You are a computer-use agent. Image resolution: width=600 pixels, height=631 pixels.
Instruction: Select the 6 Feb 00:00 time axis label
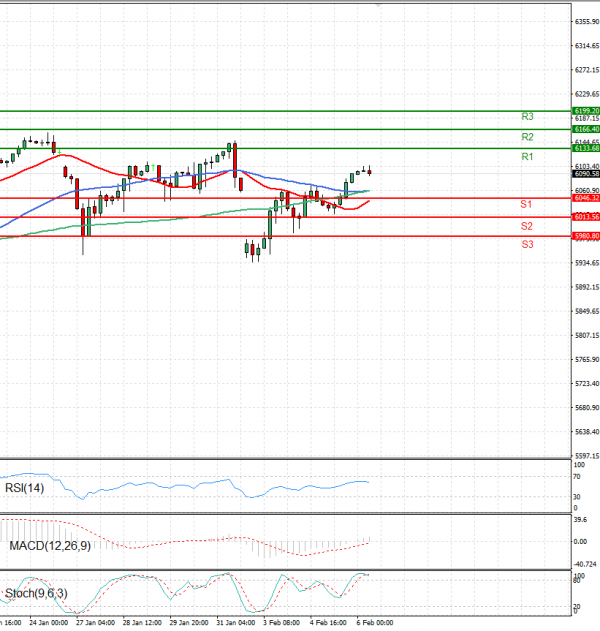pyautogui.click(x=375, y=622)
